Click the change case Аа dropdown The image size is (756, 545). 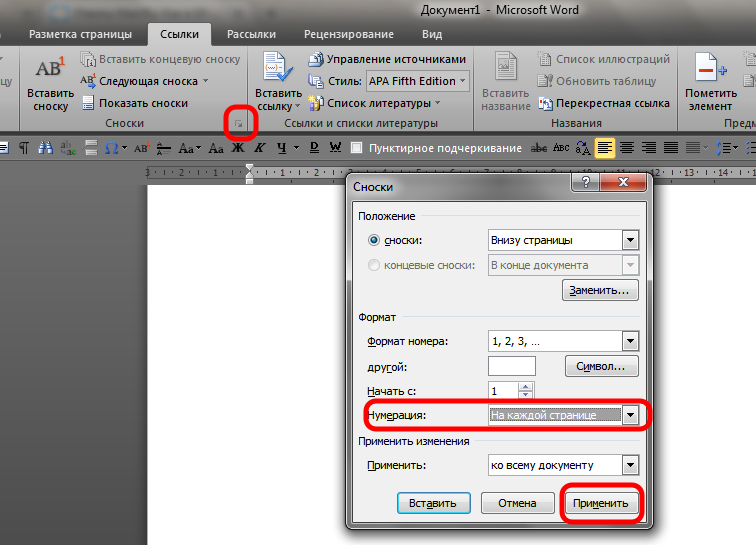click(x=189, y=148)
